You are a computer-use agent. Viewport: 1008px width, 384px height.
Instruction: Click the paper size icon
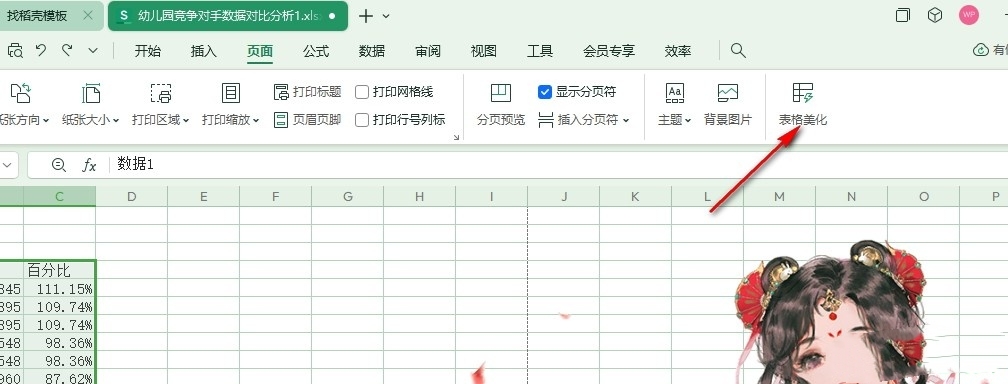[91, 93]
